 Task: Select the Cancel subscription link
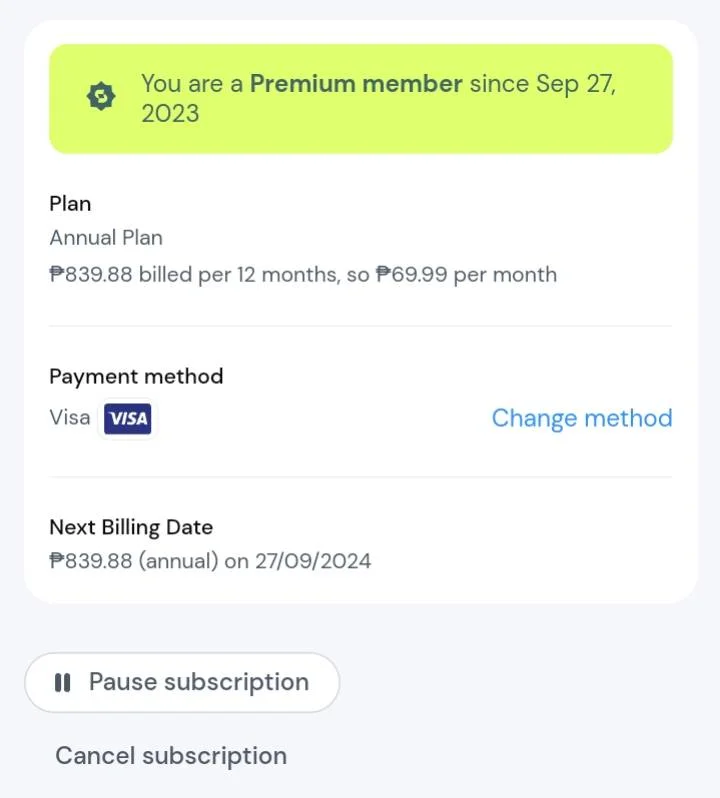(171, 755)
